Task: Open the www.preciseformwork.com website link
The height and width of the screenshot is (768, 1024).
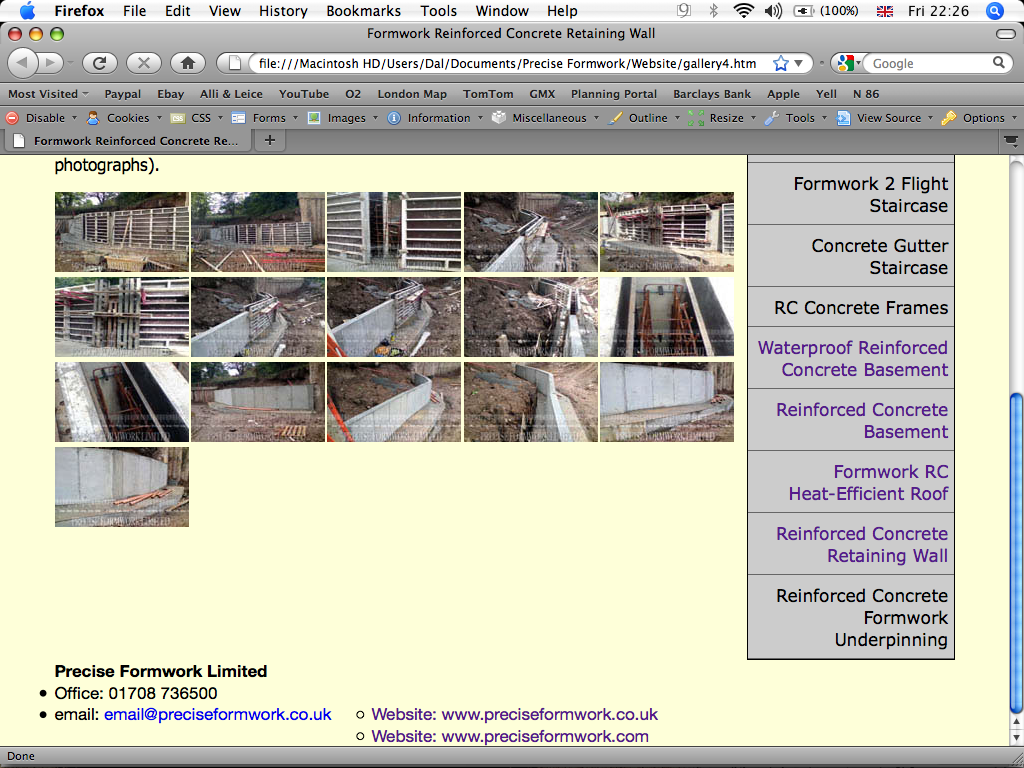Action: click(x=510, y=737)
